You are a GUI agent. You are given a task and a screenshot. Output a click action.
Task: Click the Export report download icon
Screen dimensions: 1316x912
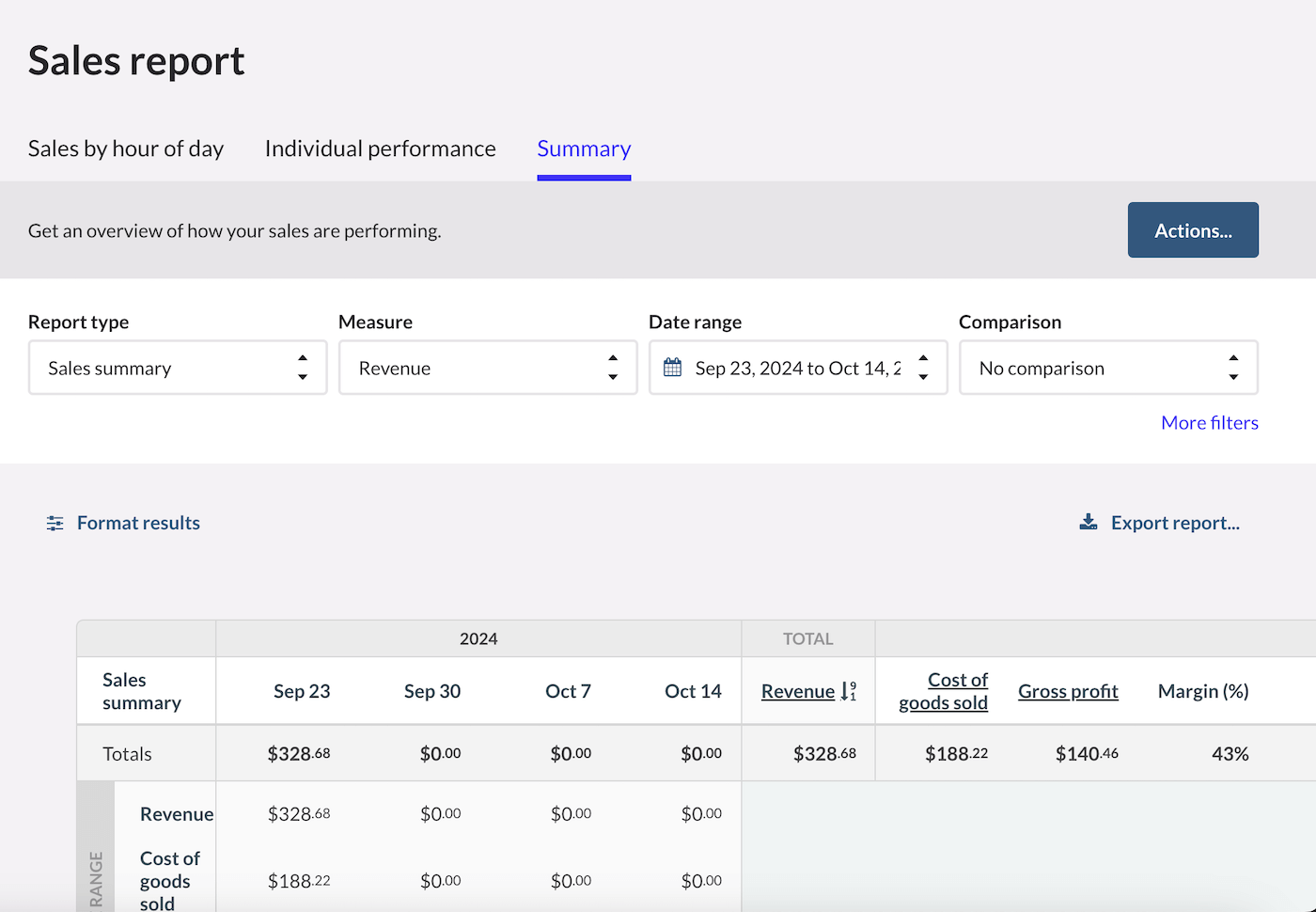[1089, 523]
